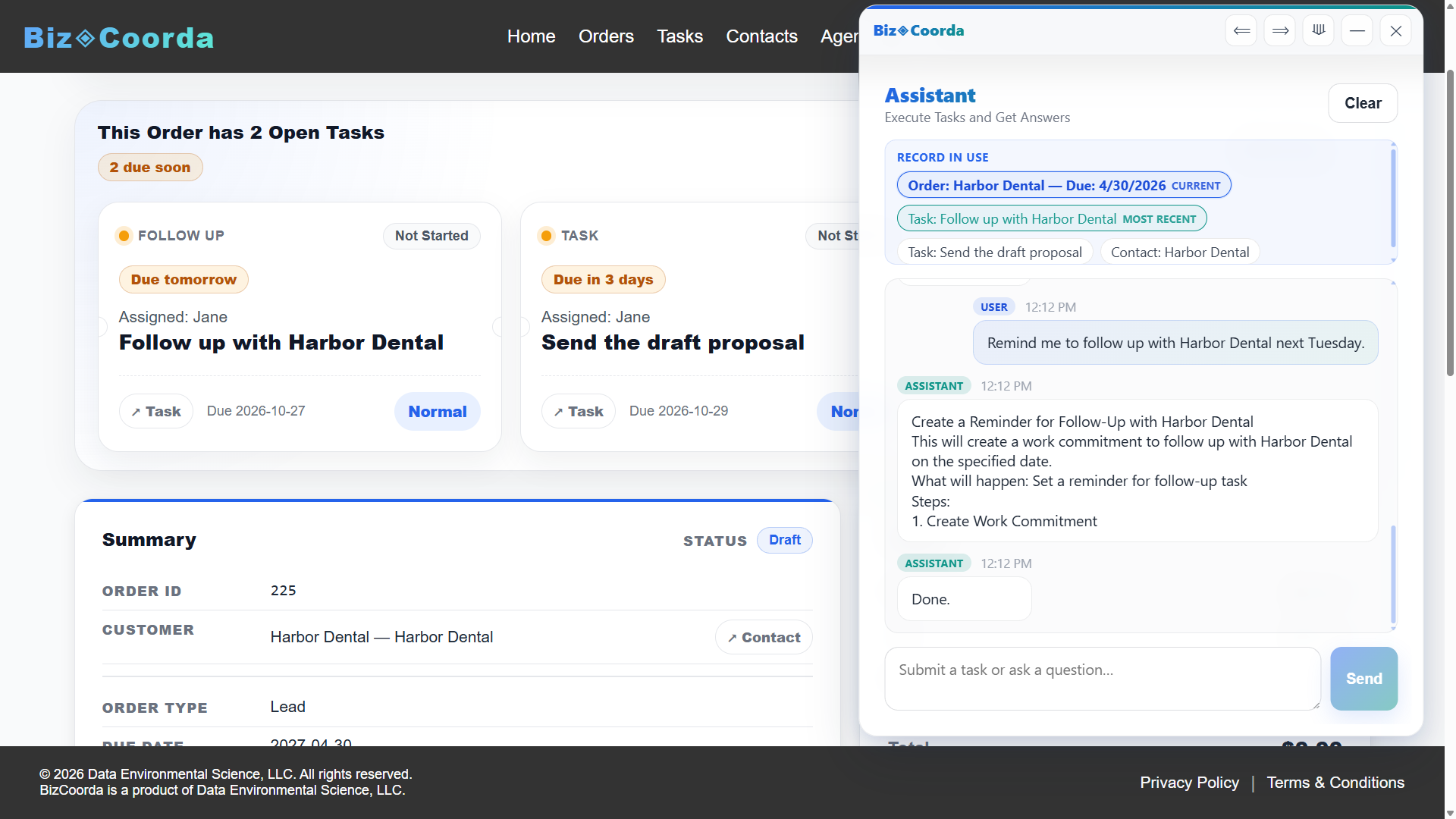Open the Contacts menu item
This screenshot has width=1456, height=819.
pyautogui.click(x=761, y=36)
